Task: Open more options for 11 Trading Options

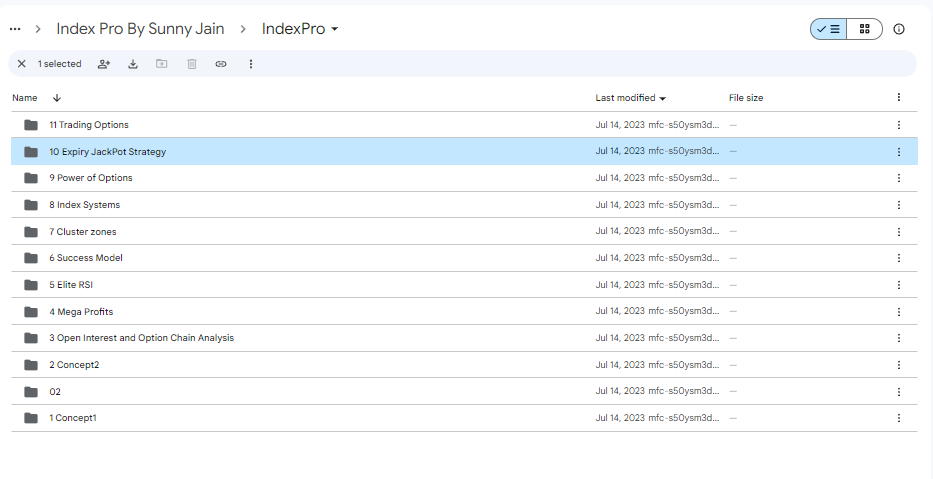Action: click(x=899, y=125)
